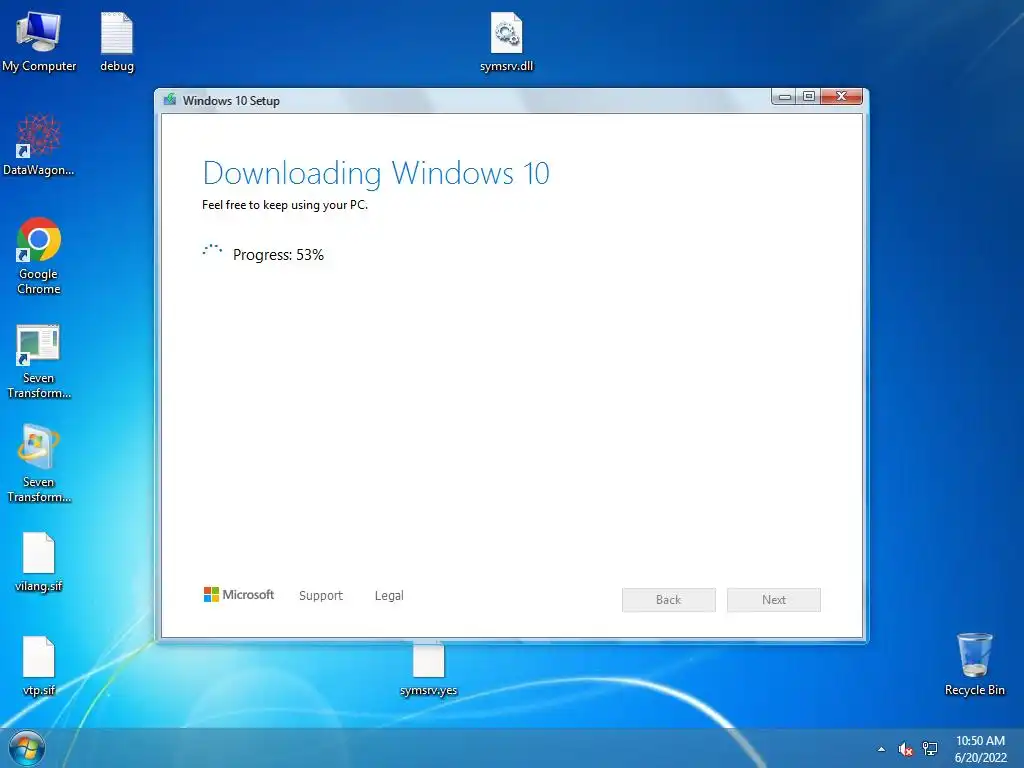The image size is (1024, 768).
Task: Launch DataWagon shortcut icon
Action: tap(39, 145)
